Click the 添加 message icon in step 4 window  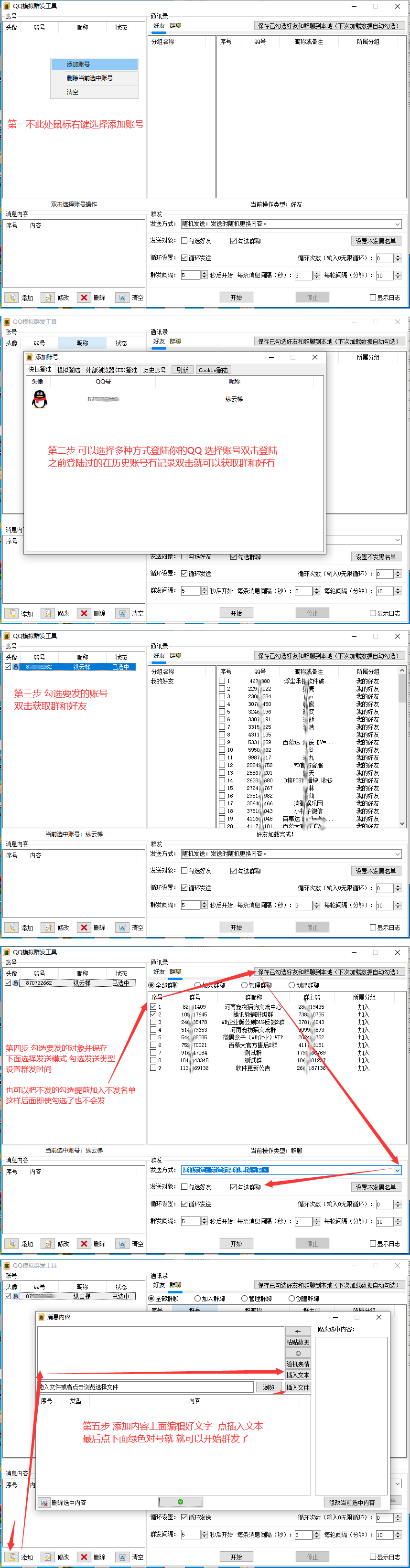tap(12, 1244)
